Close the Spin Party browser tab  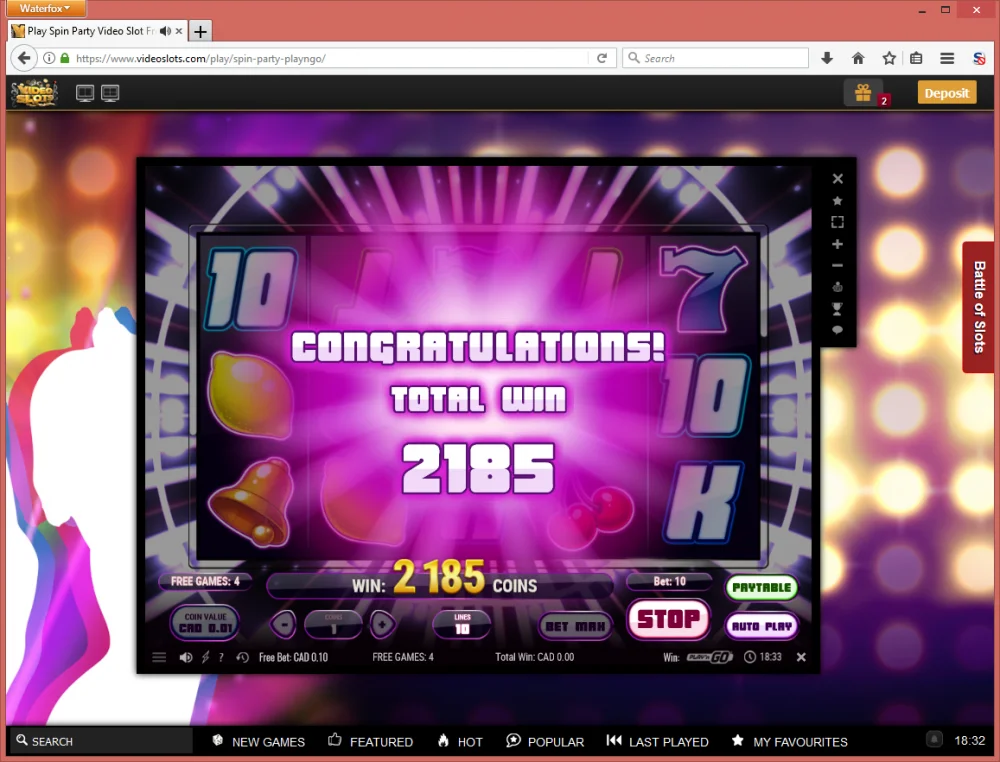[179, 31]
